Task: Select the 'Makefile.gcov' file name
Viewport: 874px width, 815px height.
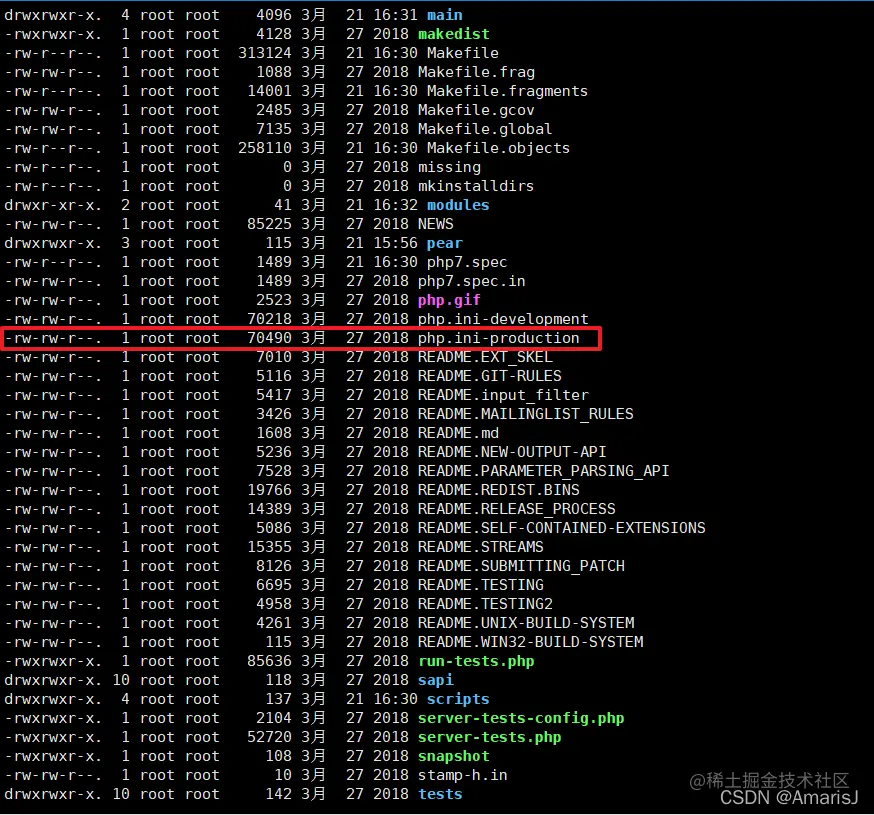Action: [476, 110]
